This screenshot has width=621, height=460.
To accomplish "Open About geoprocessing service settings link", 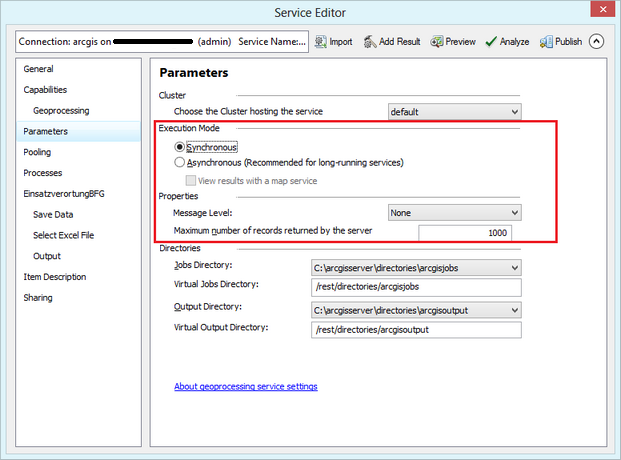I will coord(246,386).
